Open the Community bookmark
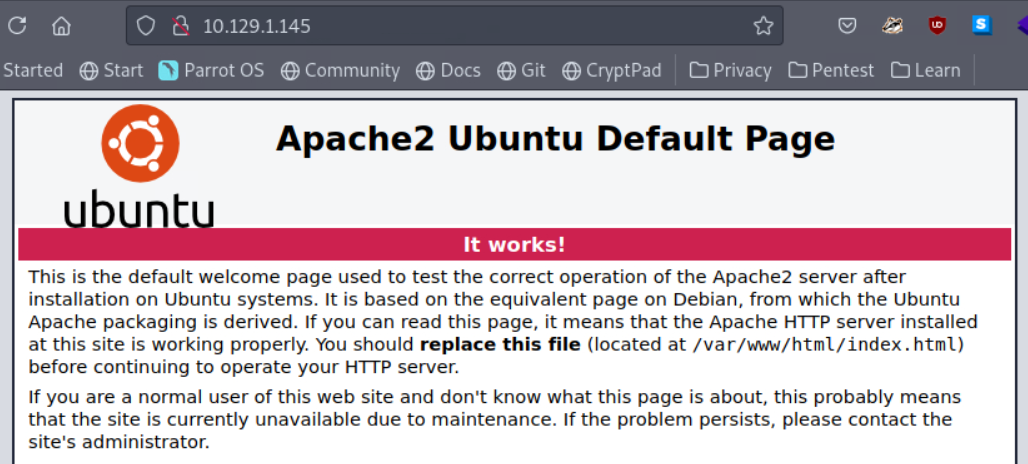 340,70
